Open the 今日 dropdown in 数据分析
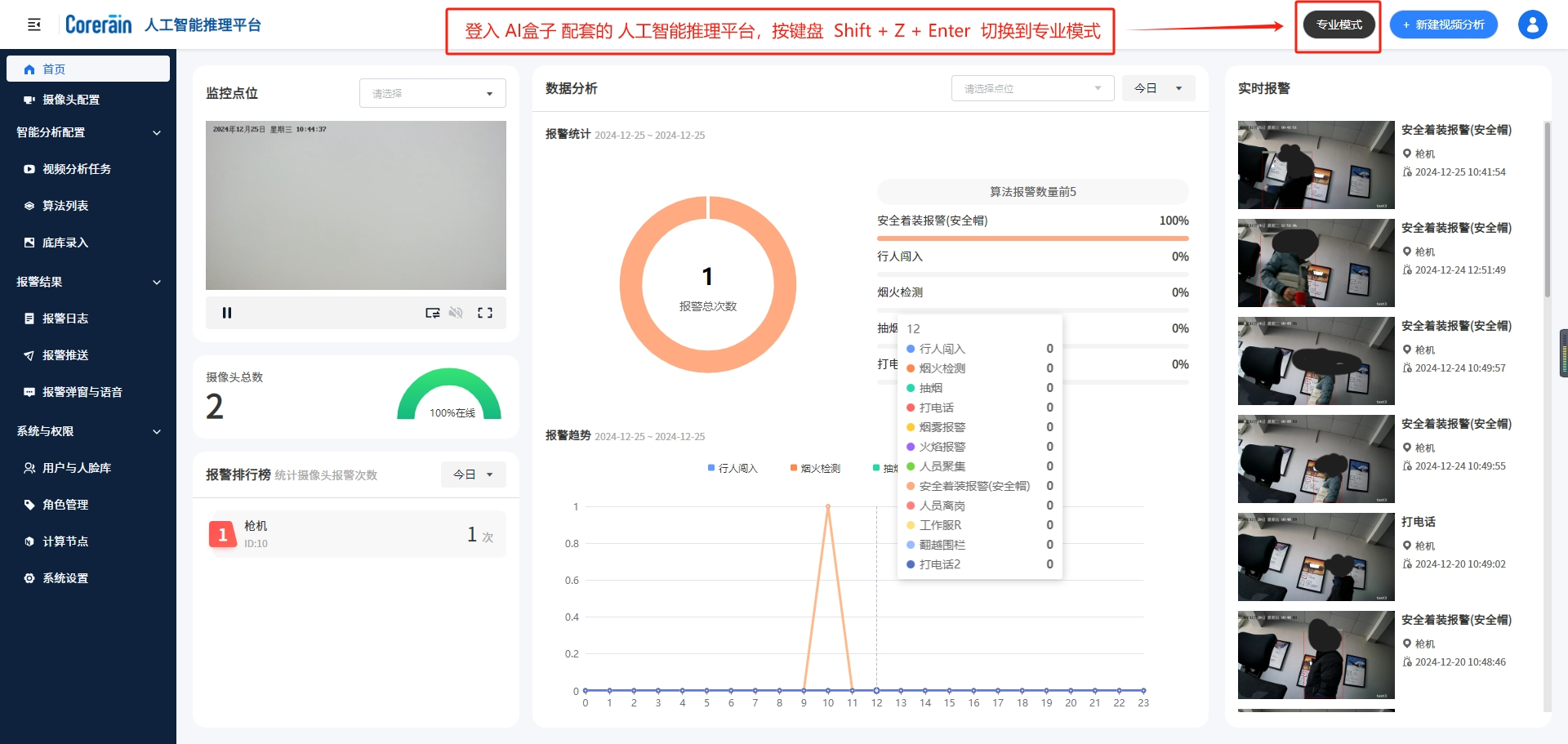This screenshot has height=744, width=1568. pyautogui.click(x=1158, y=88)
